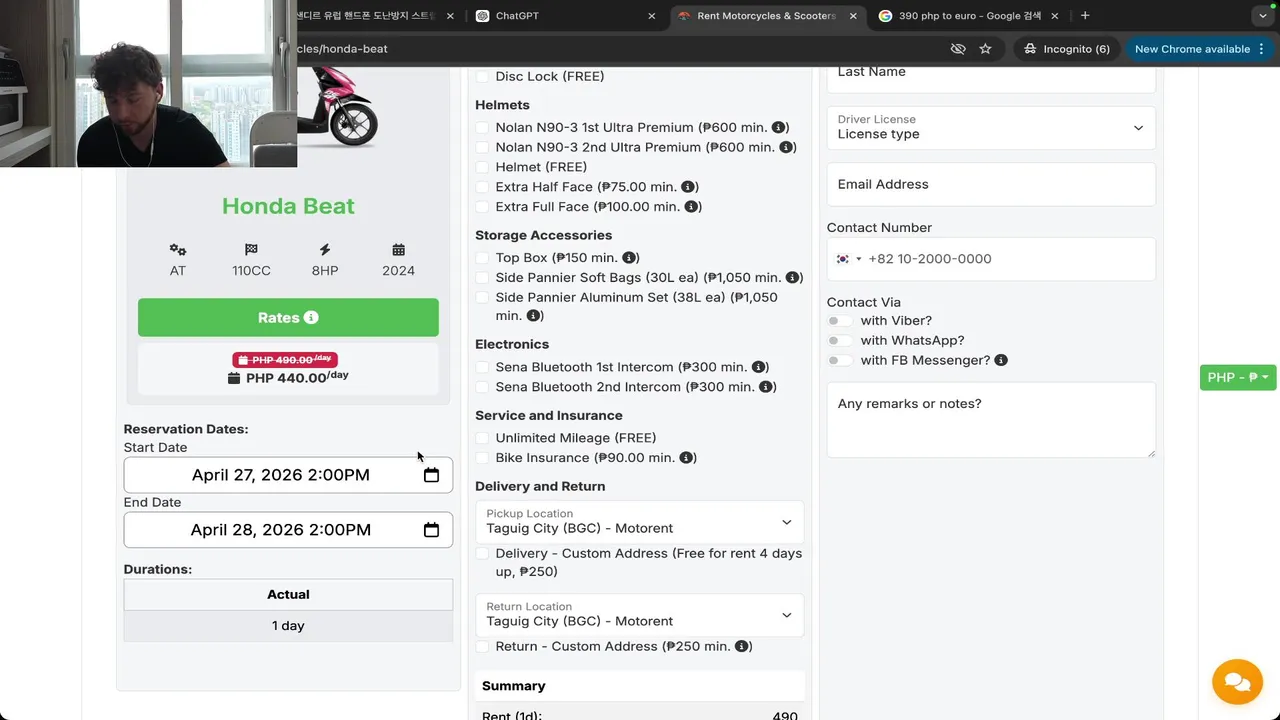Click info icon for Side Pannier Soft Bags
Viewport: 1280px width, 720px height.
[x=792, y=278]
